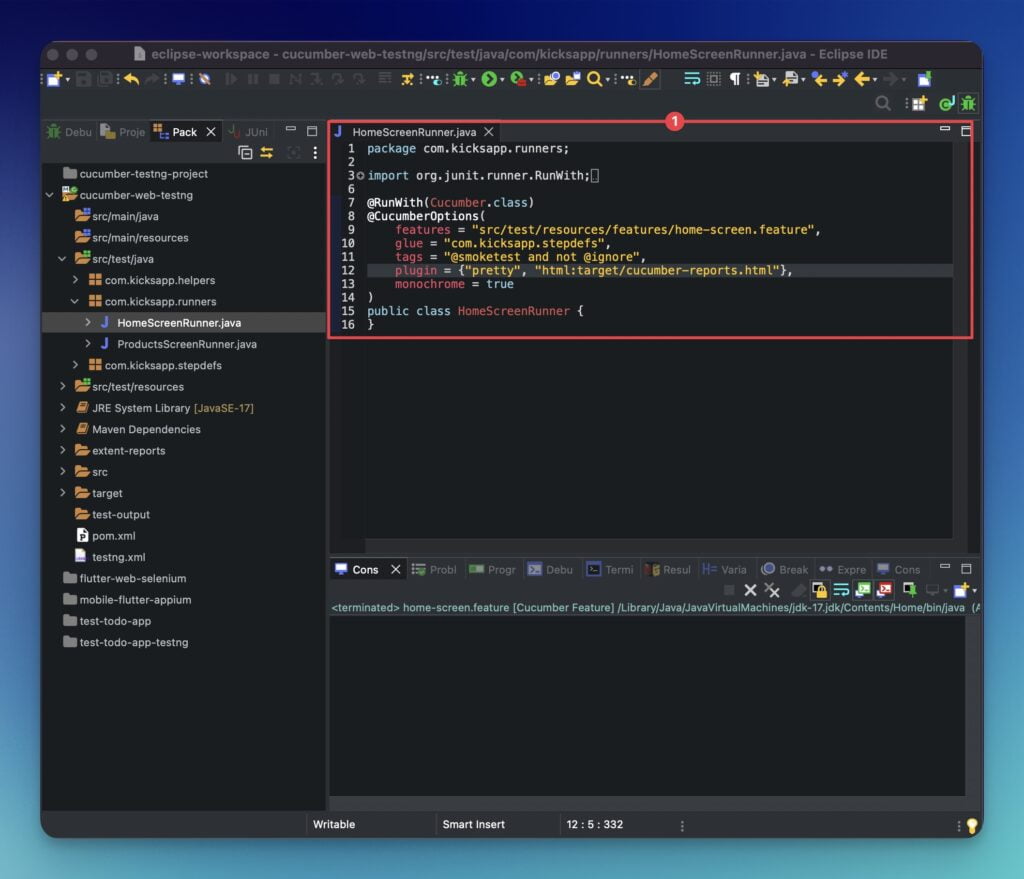Click Open Console icon in console toolbar
Screen dimensions: 1024x879
click(x=961, y=590)
